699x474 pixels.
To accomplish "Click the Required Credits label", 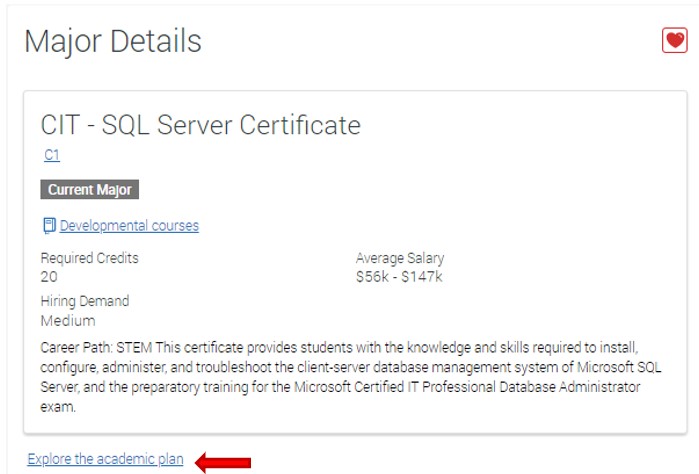I will click(90, 258).
